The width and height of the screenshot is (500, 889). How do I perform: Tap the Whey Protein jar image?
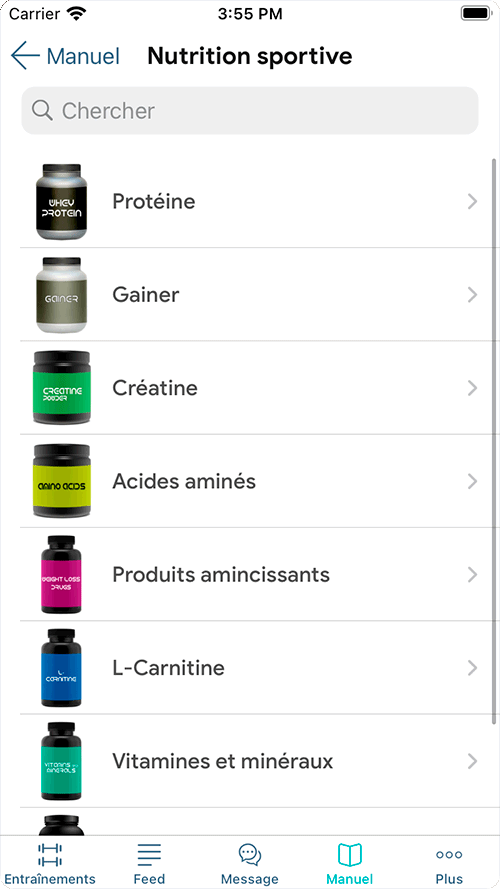click(62, 201)
